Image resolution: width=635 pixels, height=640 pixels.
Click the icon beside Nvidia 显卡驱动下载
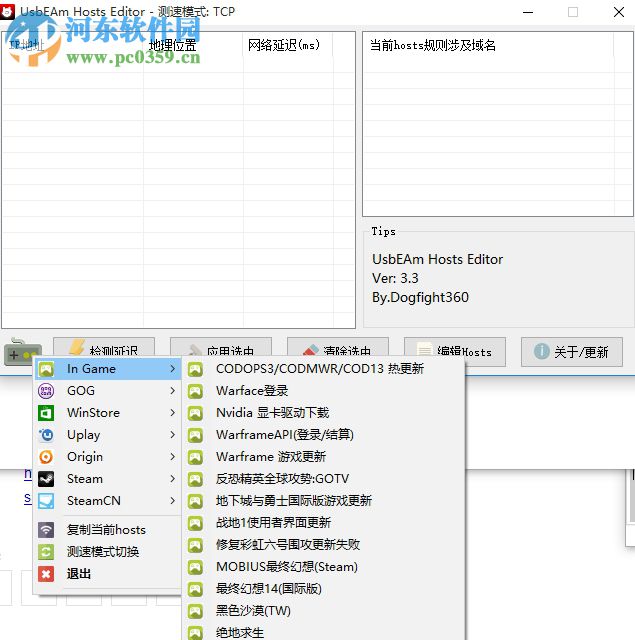coord(195,413)
